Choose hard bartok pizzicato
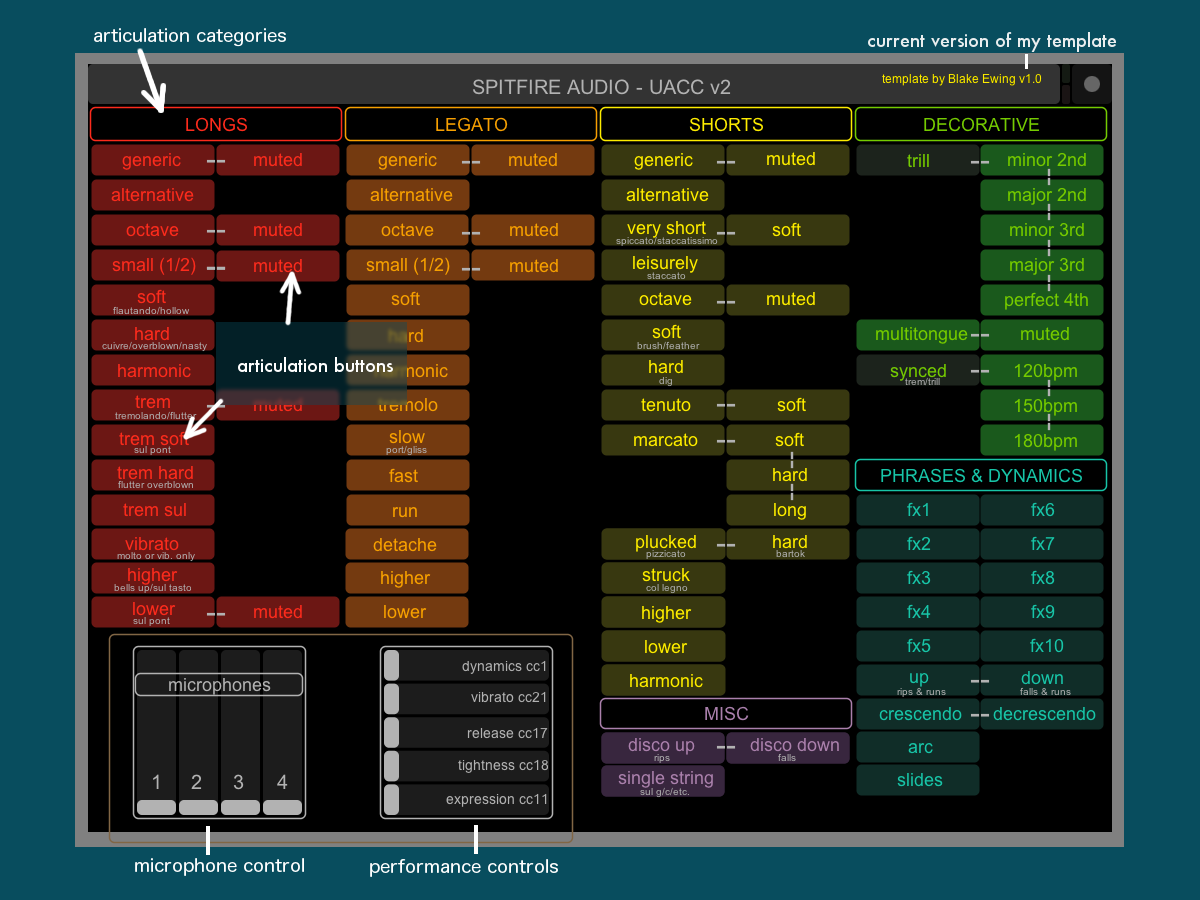The height and width of the screenshot is (900, 1200). [788, 545]
